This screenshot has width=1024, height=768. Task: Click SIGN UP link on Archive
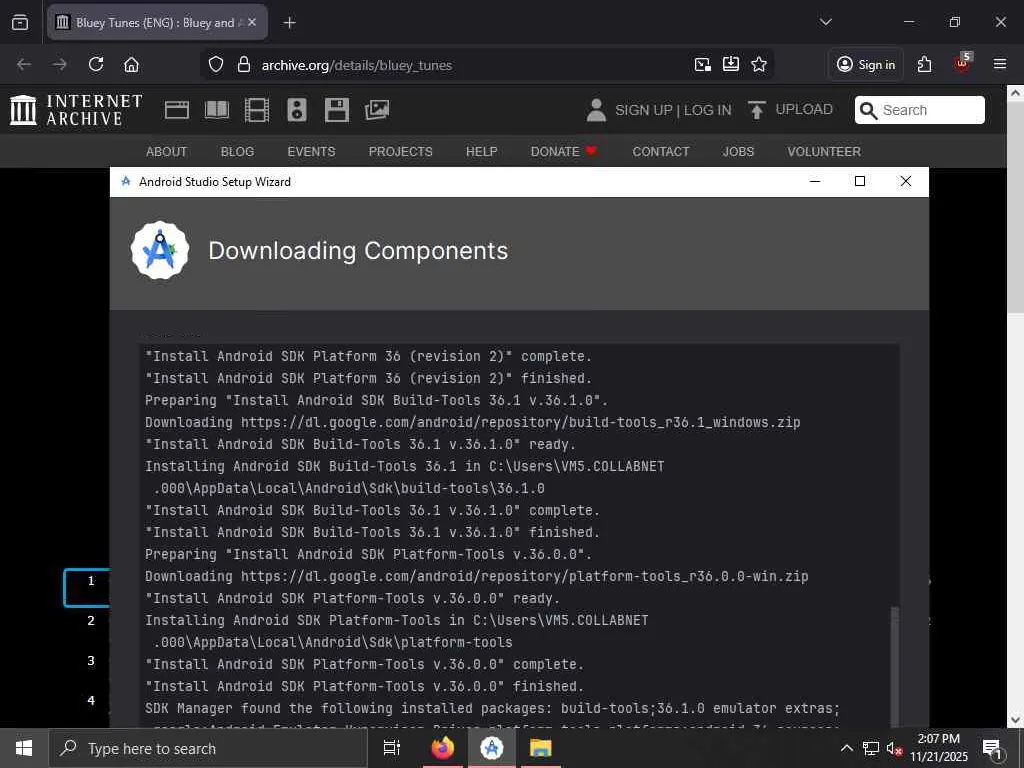pos(643,110)
